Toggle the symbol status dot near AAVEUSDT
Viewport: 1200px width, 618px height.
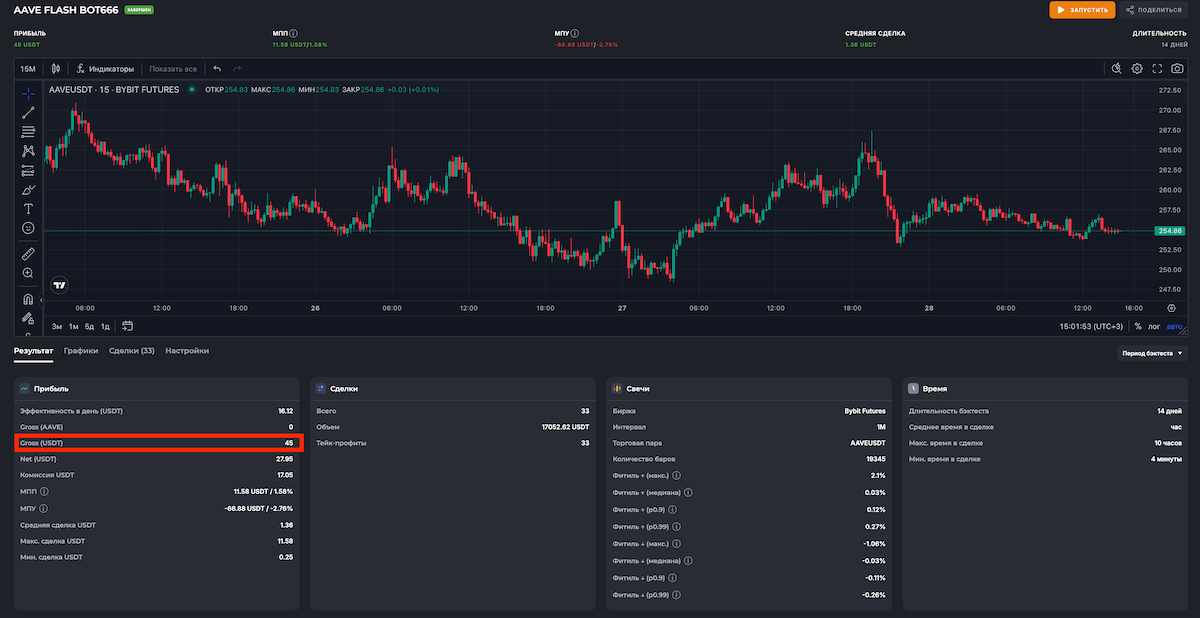pos(191,89)
